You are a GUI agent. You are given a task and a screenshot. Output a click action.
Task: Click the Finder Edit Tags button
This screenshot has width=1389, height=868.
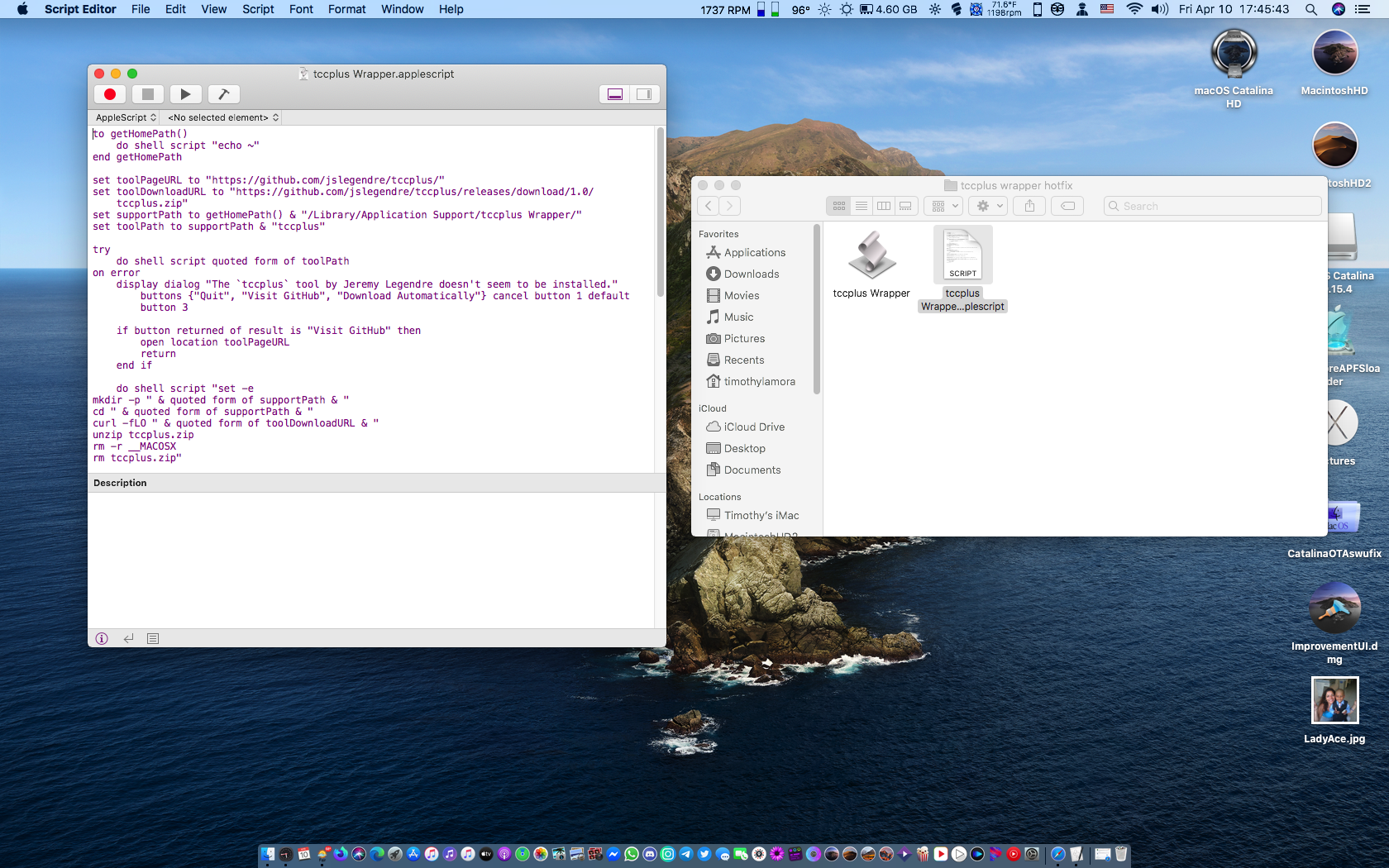1068,206
